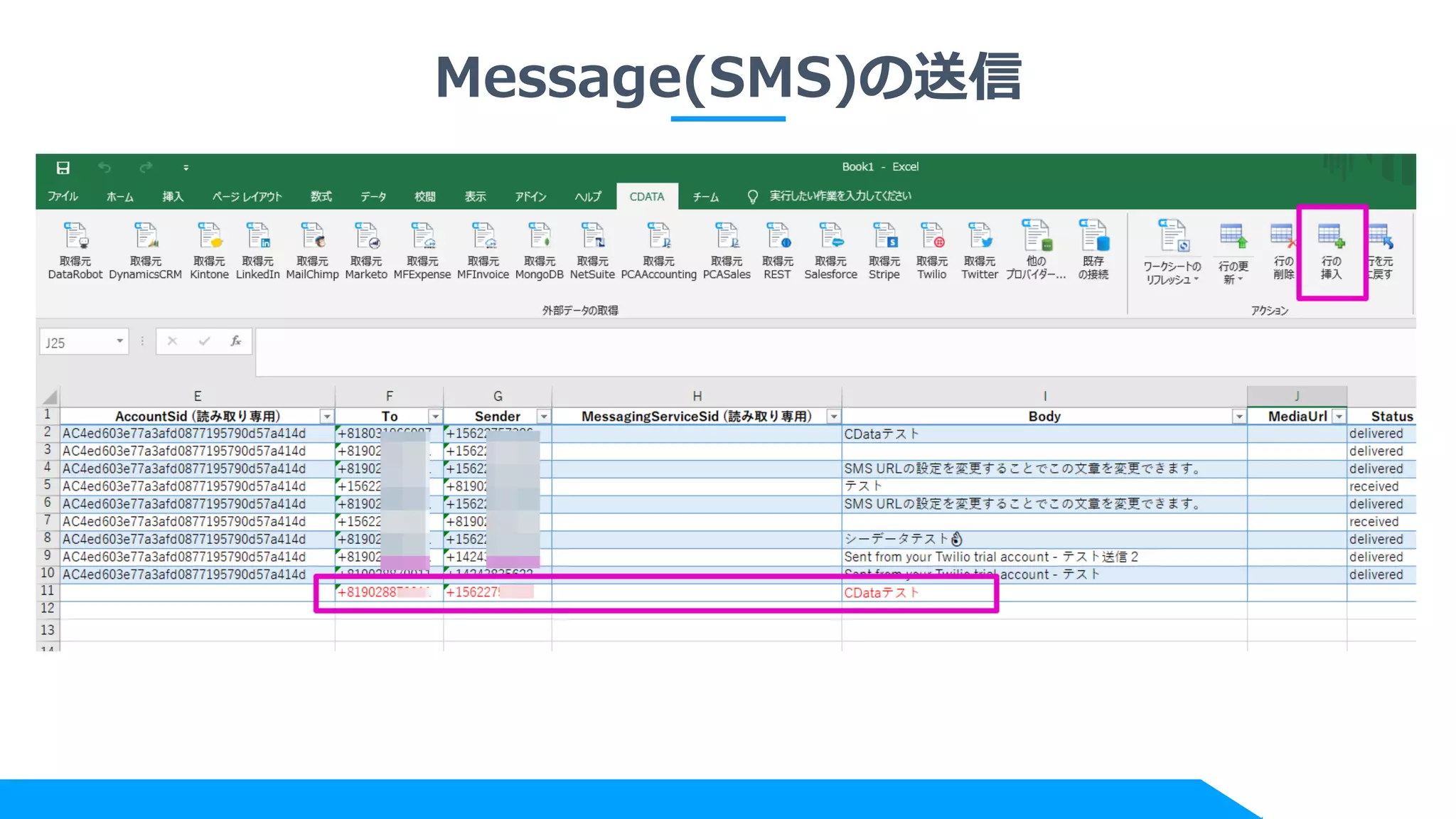Click the 取得元 Stripe icon
Image resolution: width=1456 pixels, height=819 pixels.
[x=884, y=250]
